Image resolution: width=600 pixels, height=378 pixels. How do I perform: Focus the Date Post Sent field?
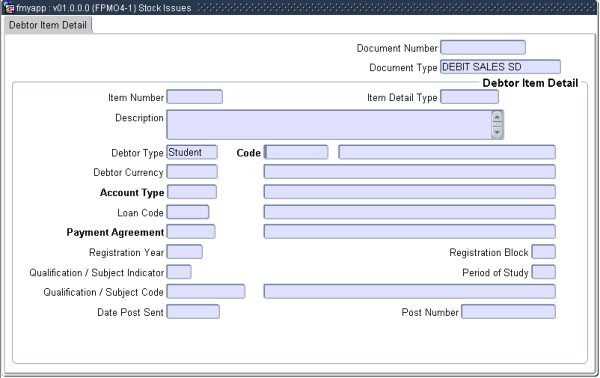(193, 311)
